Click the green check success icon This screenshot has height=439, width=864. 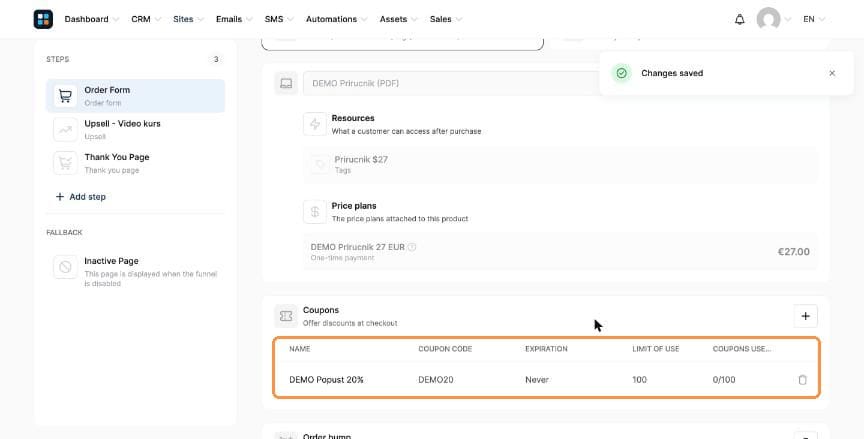point(622,73)
